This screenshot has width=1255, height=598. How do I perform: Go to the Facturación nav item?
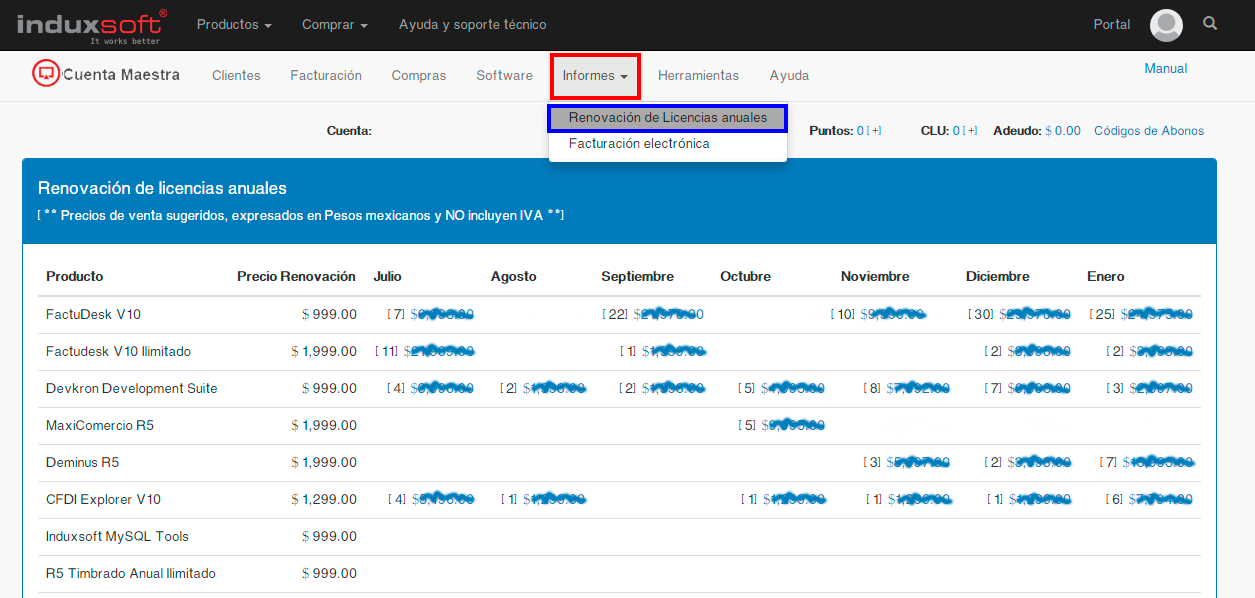pyautogui.click(x=326, y=76)
